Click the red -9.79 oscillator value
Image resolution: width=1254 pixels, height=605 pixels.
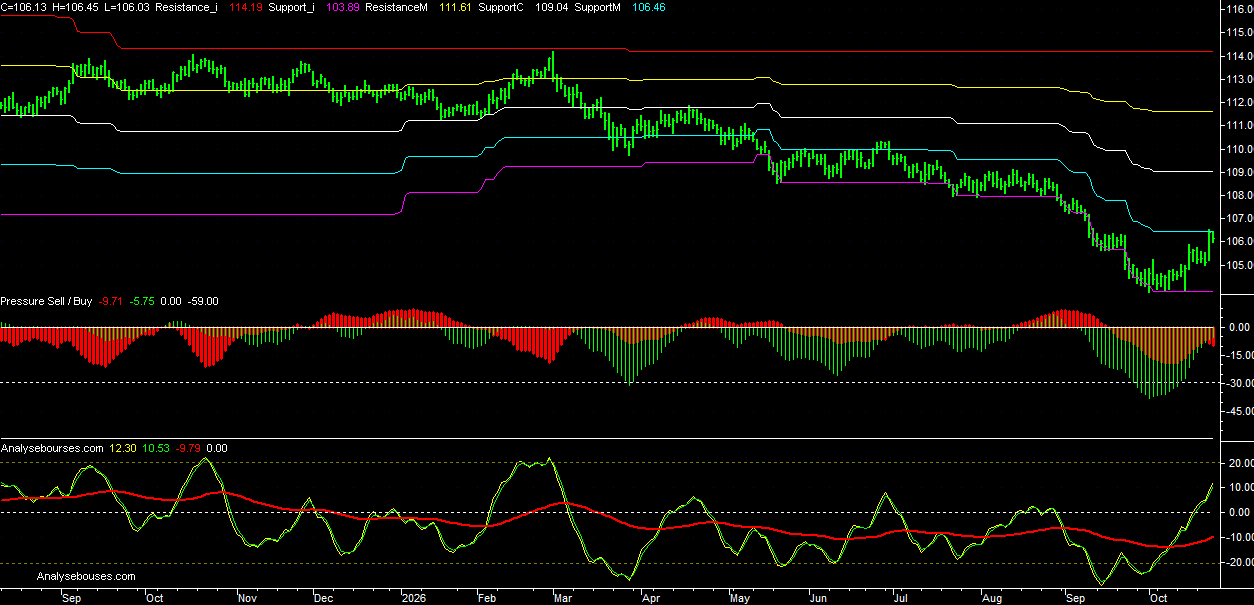point(188,448)
